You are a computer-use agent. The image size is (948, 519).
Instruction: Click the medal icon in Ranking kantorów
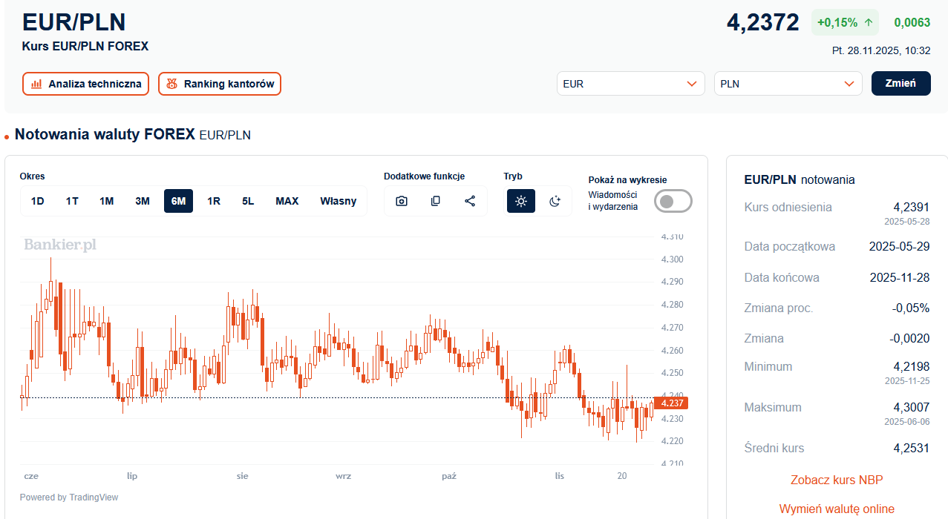pyautogui.click(x=172, y=84)
